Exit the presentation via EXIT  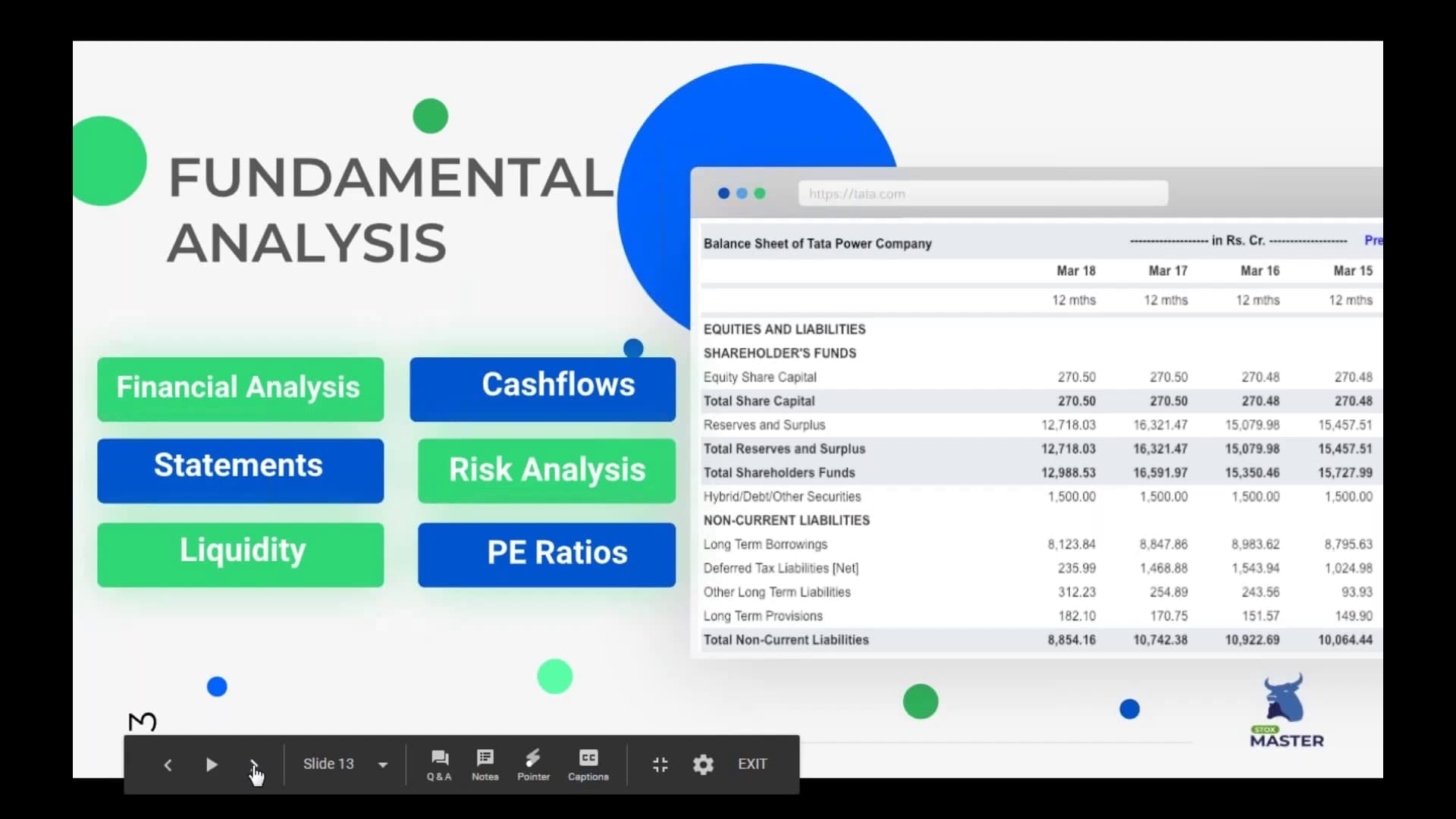(752, 764)
